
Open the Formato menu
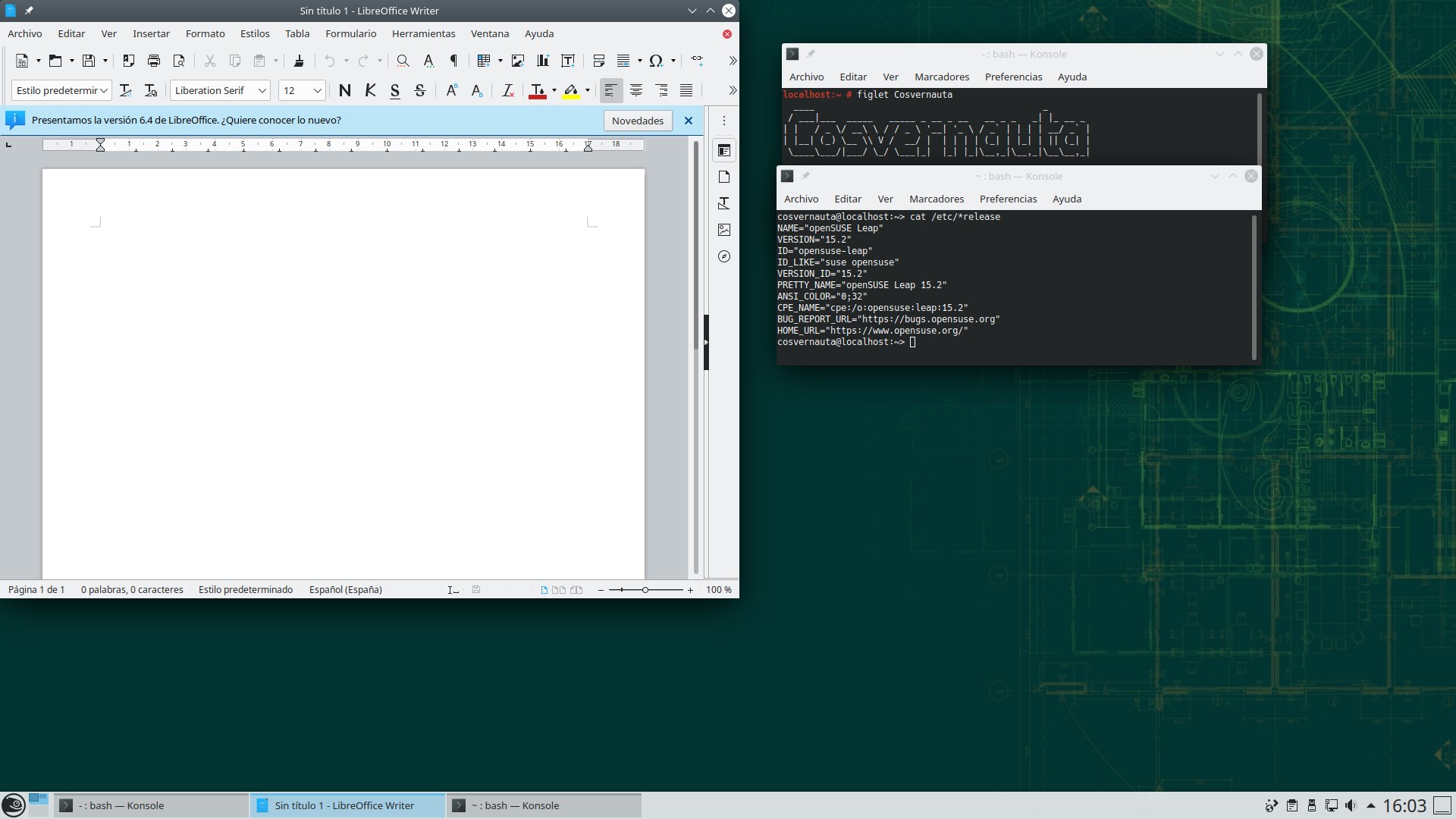click(206, 33)
